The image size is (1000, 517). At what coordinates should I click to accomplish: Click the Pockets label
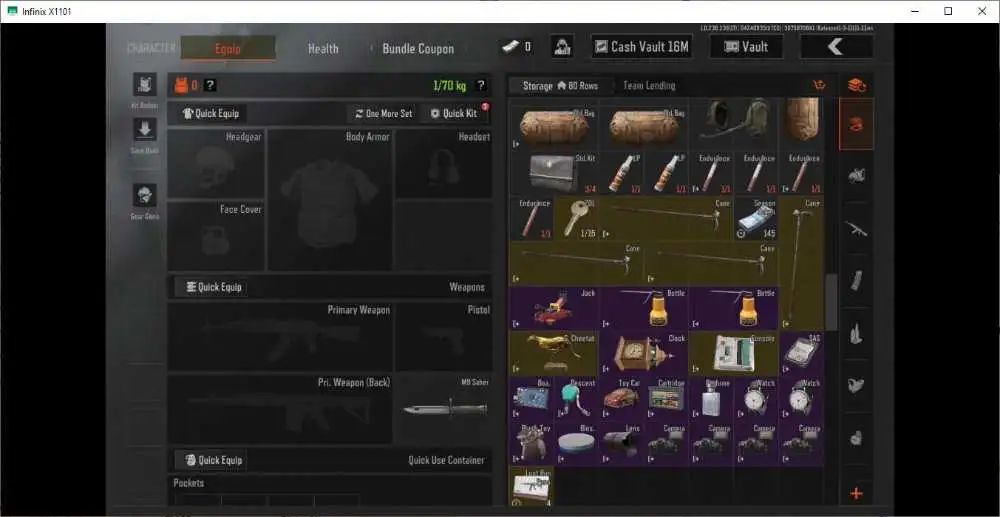tap(189, 483)
